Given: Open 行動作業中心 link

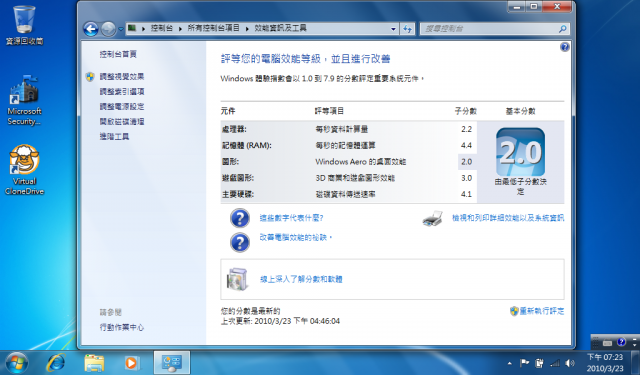Looking at the screenshot, I should coord(122,327).
